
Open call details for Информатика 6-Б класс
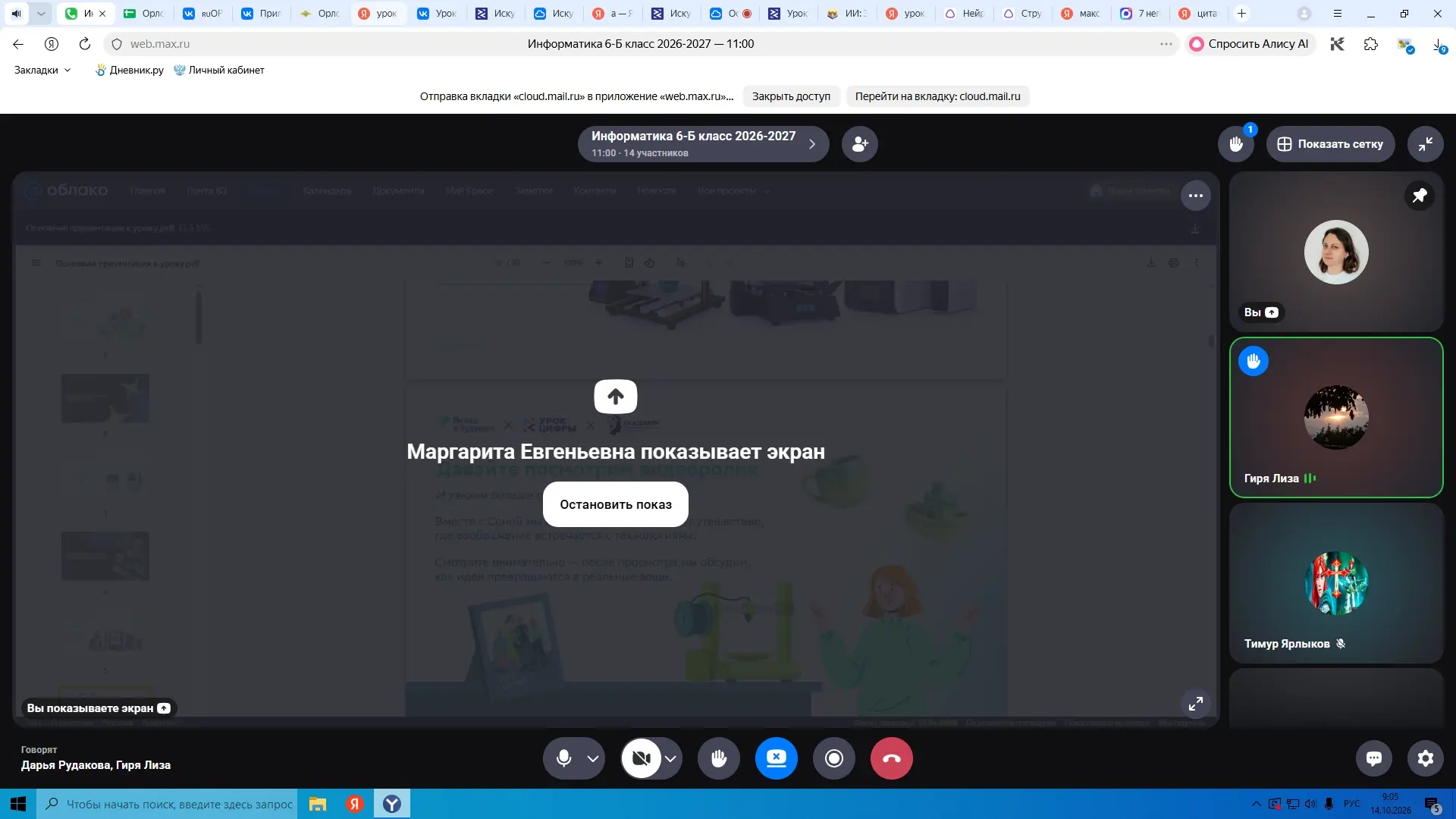click(703, 144)
